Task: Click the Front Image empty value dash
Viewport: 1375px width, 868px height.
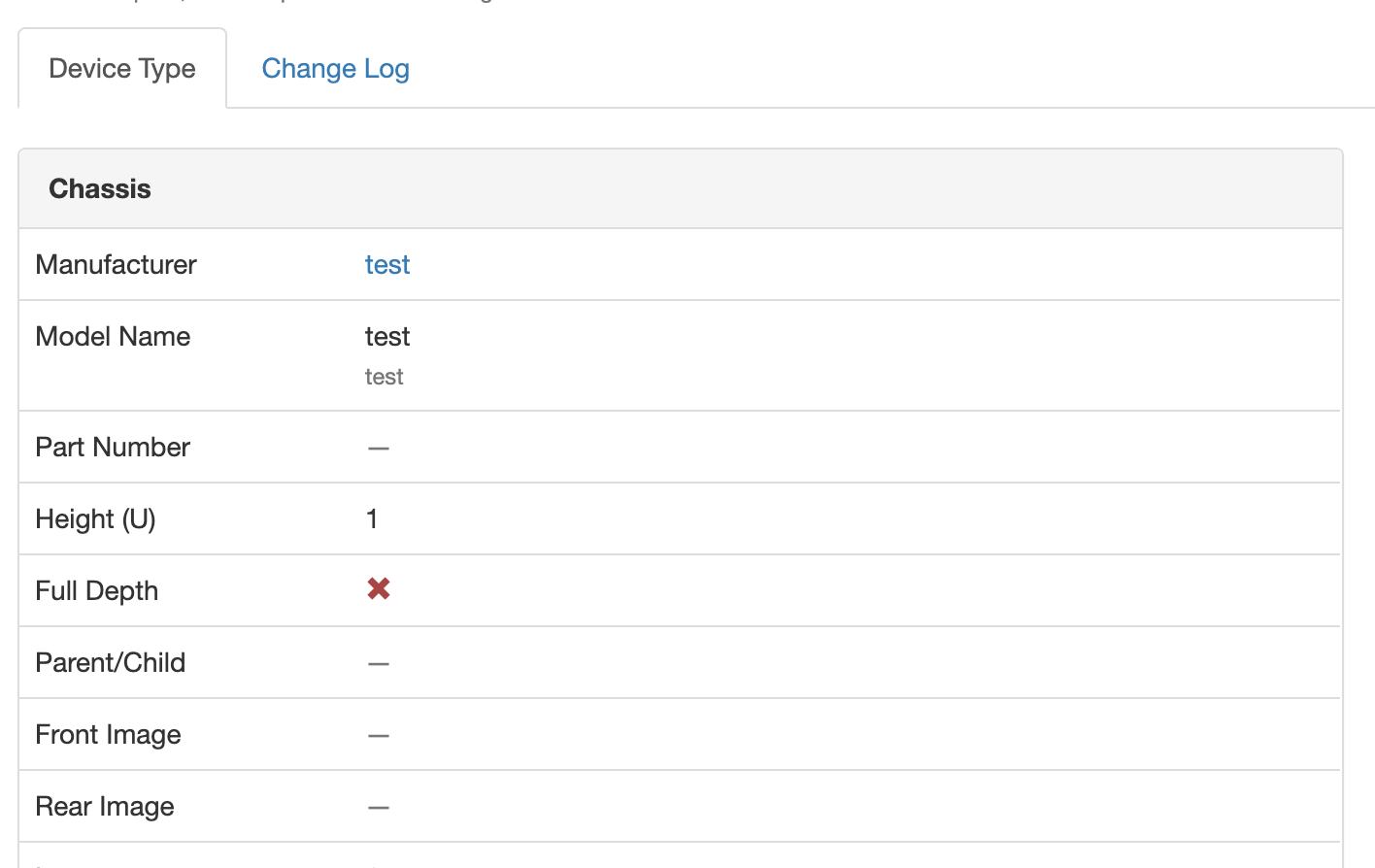Action: [x=378, y=735]
